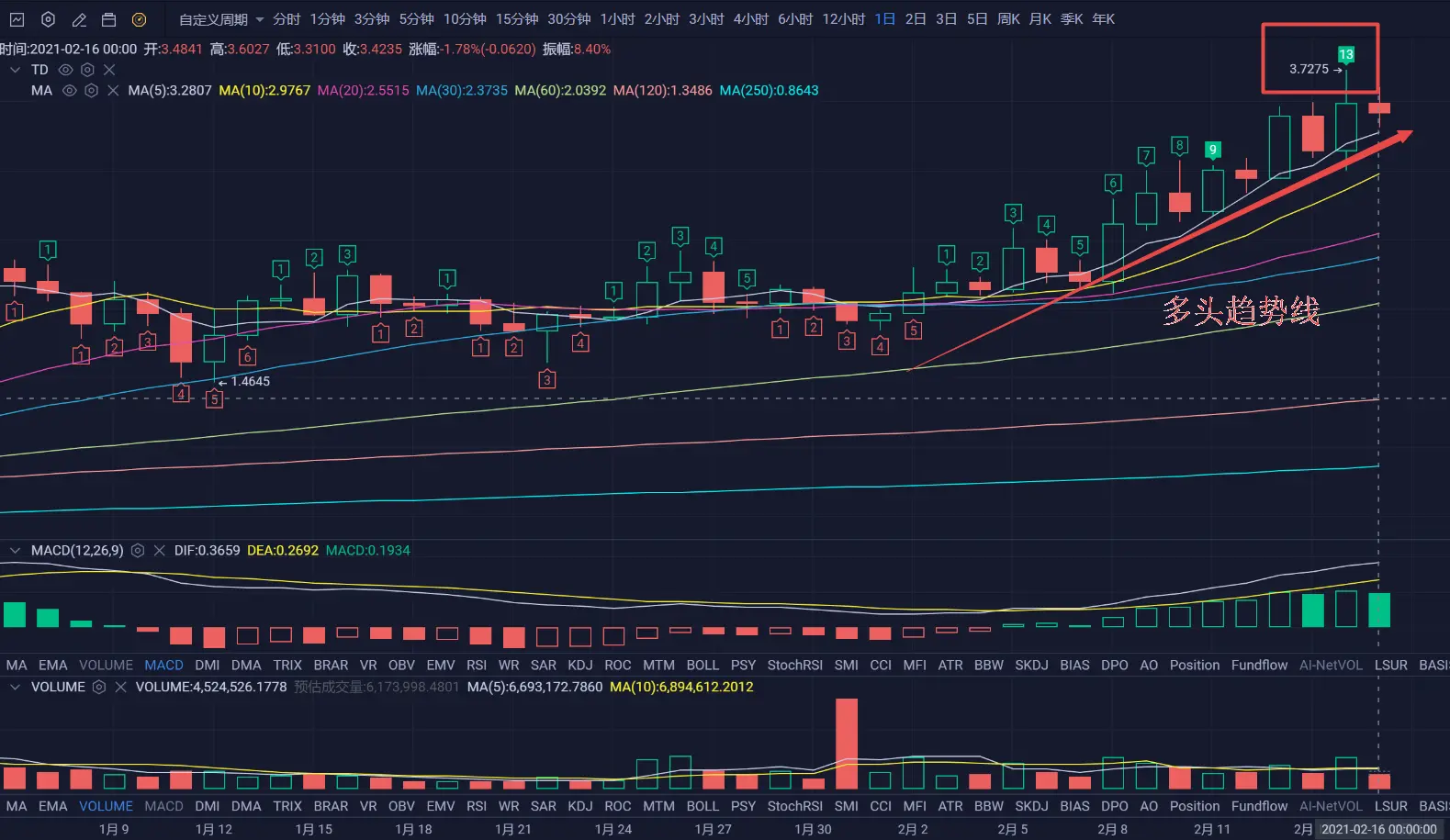Choose Fundflow in the upper indicator bar
Viewport: 1450px width, 840px height.
click(x=1259, y=666)
